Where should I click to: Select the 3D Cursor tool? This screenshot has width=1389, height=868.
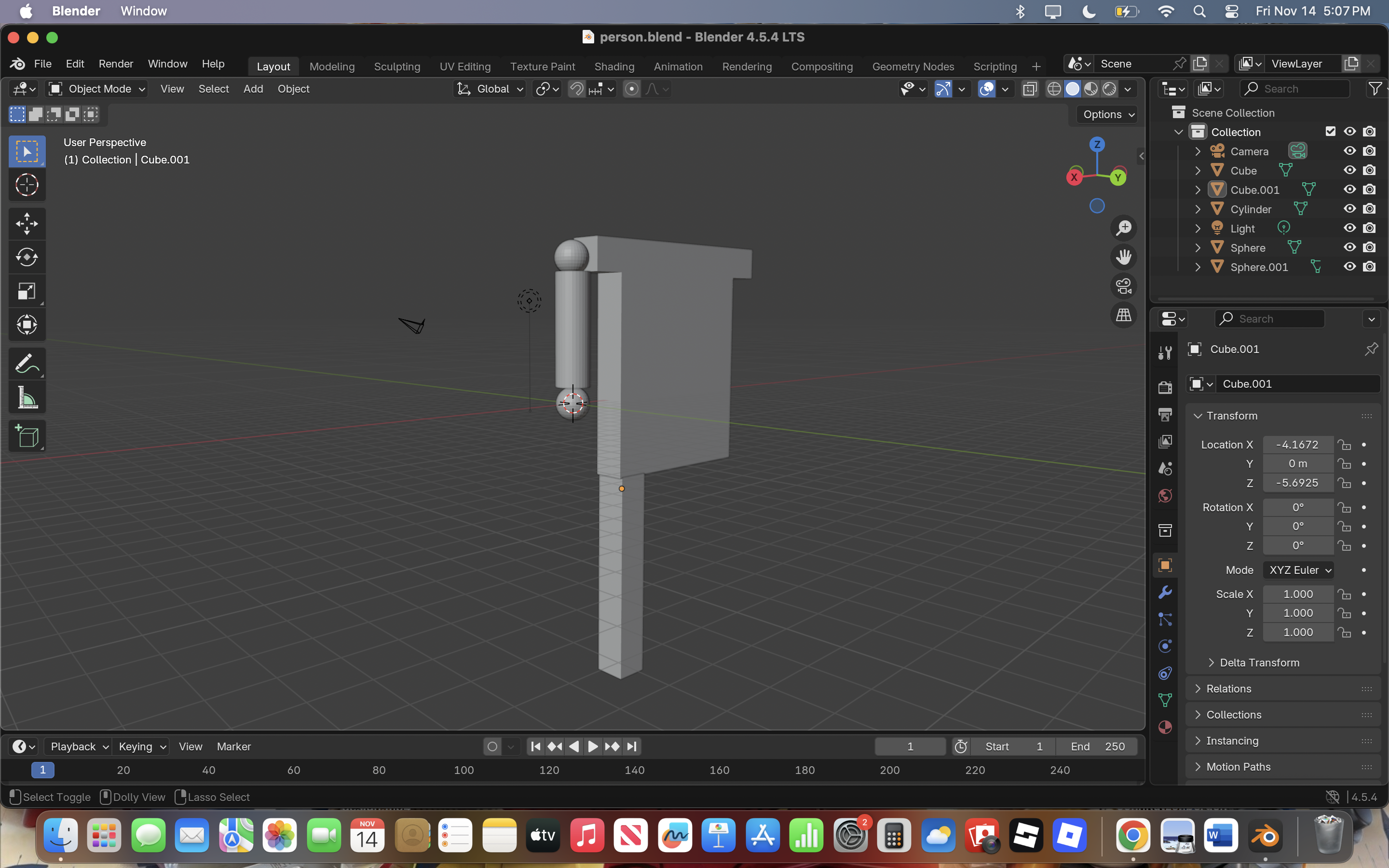click(x=27, y=185)
